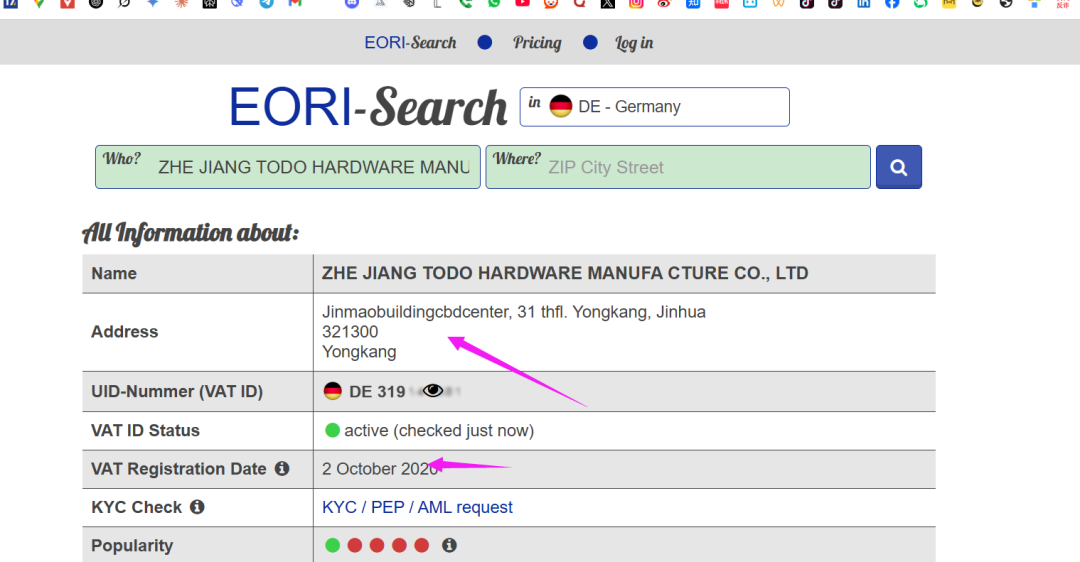Viewport: 1080px width, 562px height.
Task: Click the magnifier search button
Action: coord(898,167)
